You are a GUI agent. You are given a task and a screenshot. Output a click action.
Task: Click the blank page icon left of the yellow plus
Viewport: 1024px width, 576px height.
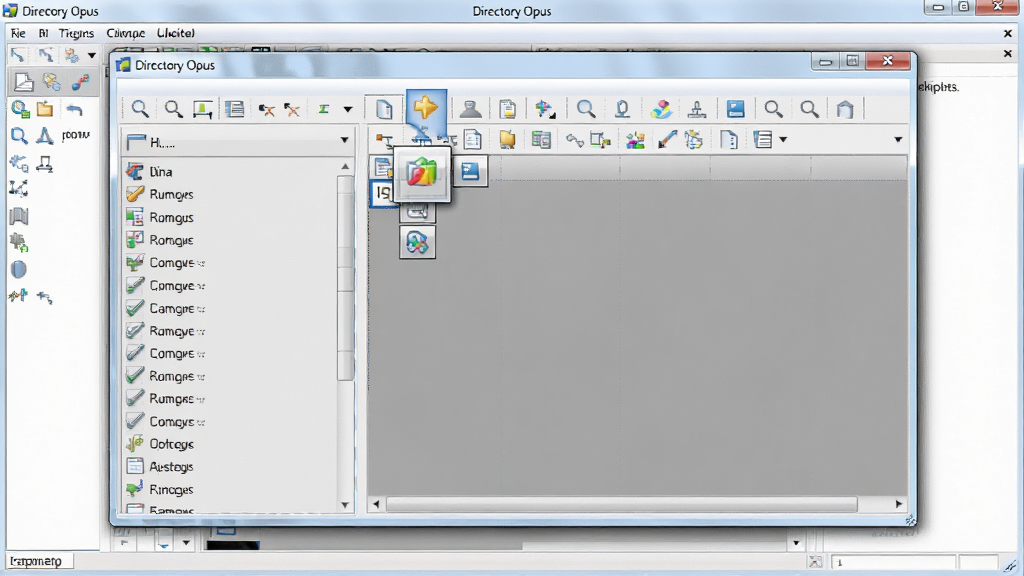click(384, 108)
